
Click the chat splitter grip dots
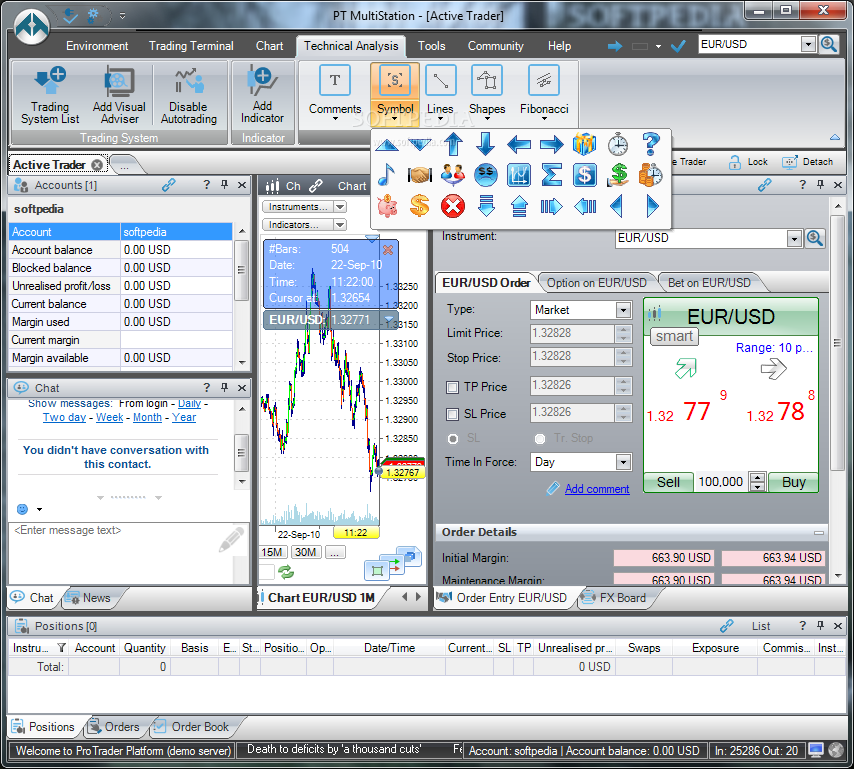click(x=129, y=497)
